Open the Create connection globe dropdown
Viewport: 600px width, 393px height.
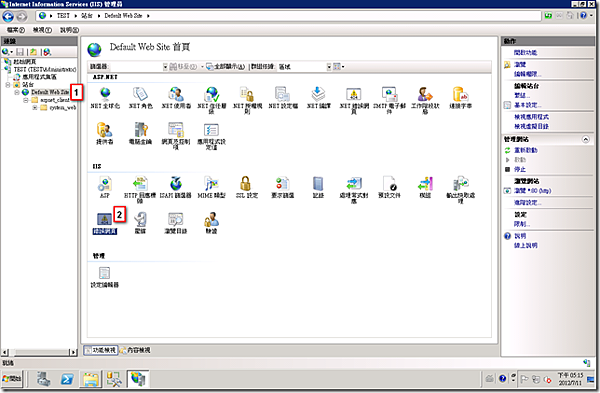pos(7,52)
